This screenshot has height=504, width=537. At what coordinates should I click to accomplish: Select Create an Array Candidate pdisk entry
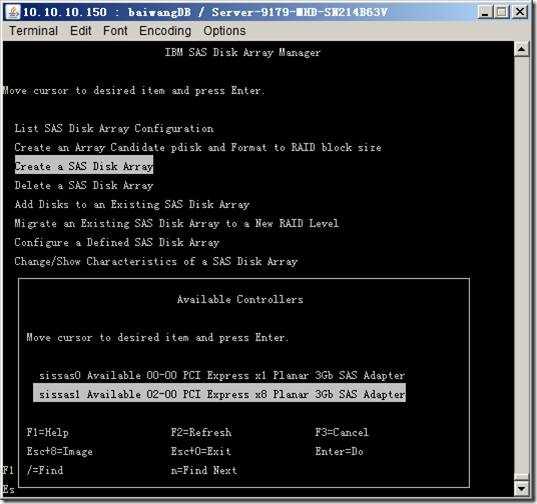[198, 148]
